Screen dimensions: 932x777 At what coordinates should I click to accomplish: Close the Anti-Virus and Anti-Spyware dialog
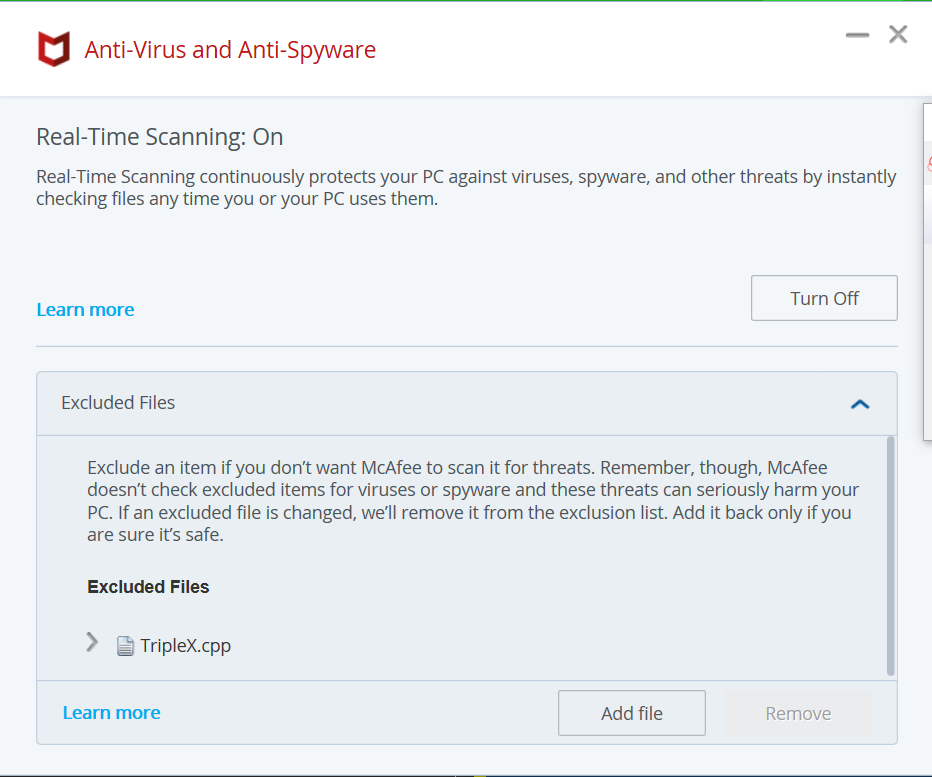898,35
